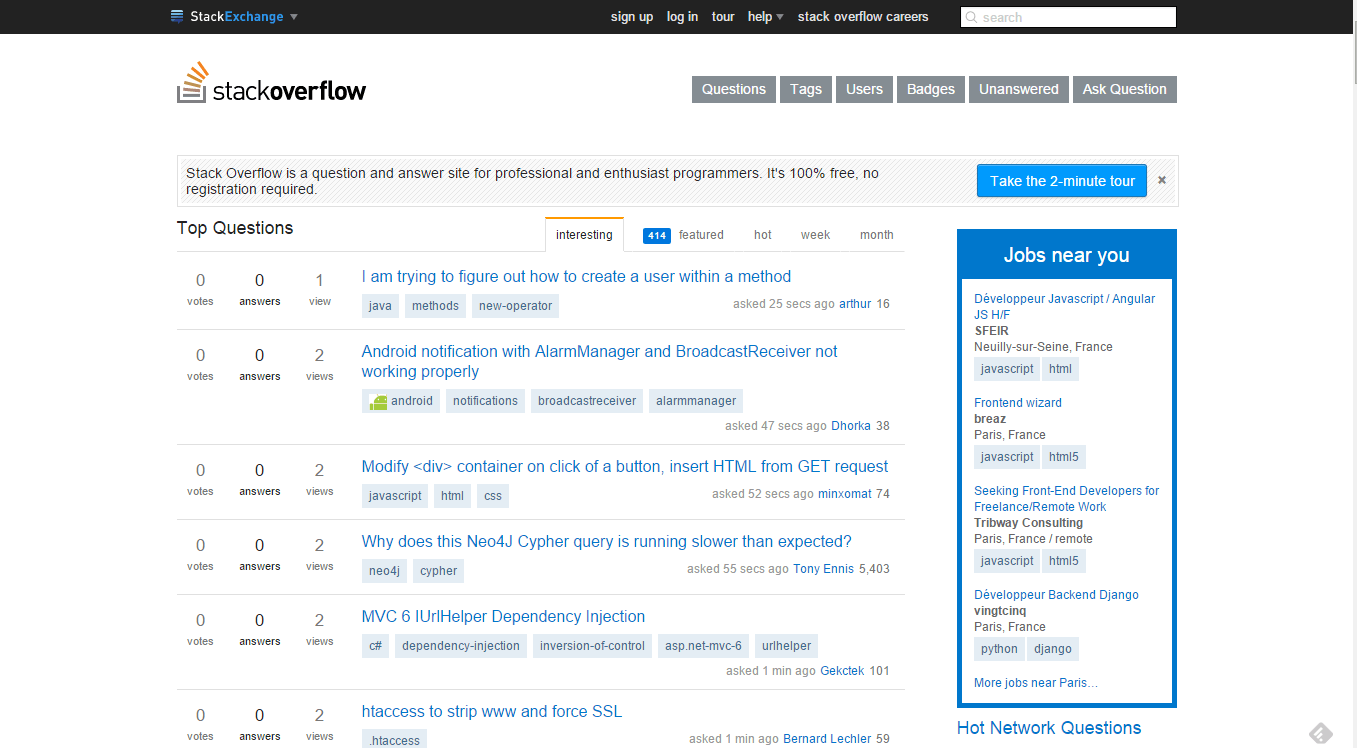The width and height of the screenshot is (1357, 748).
Task: Open the tour link in top bar
Action: point(723,17)
